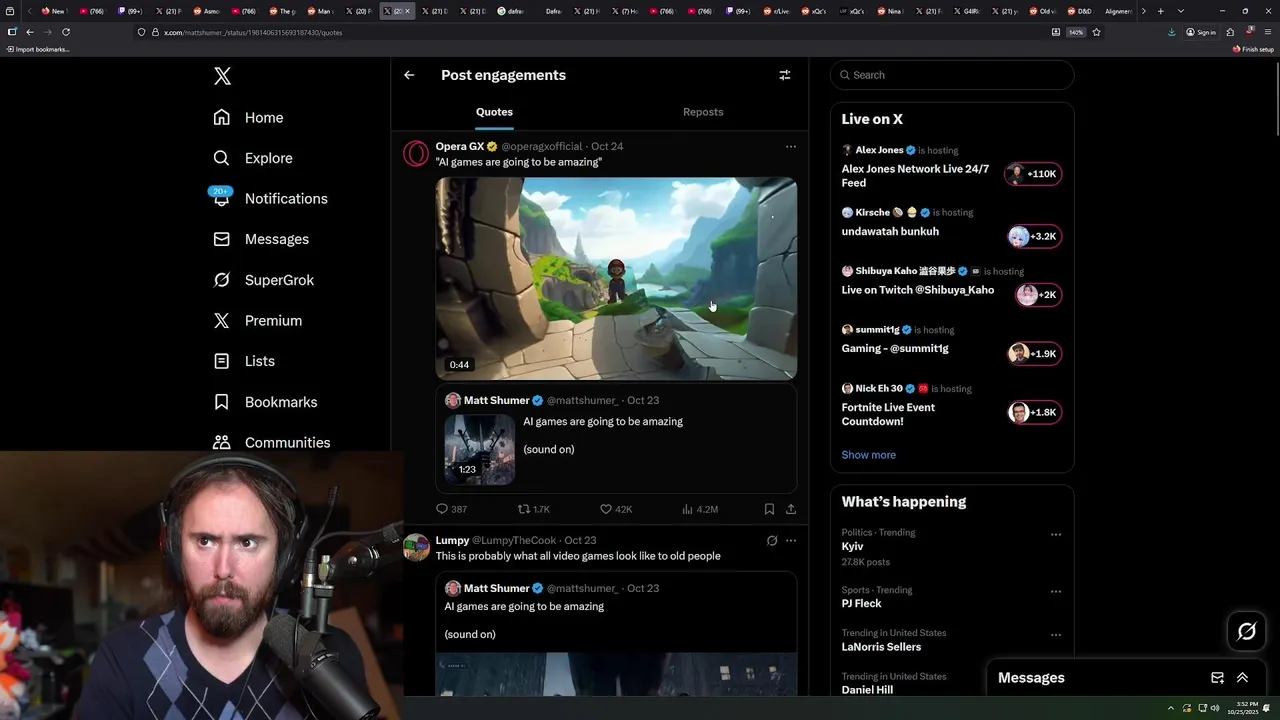Image resolution: width=1280 pixels, height=720 pixels.
Task: Repost the Opera GX post
Action: pyautogui.click(x=533, y=509)
